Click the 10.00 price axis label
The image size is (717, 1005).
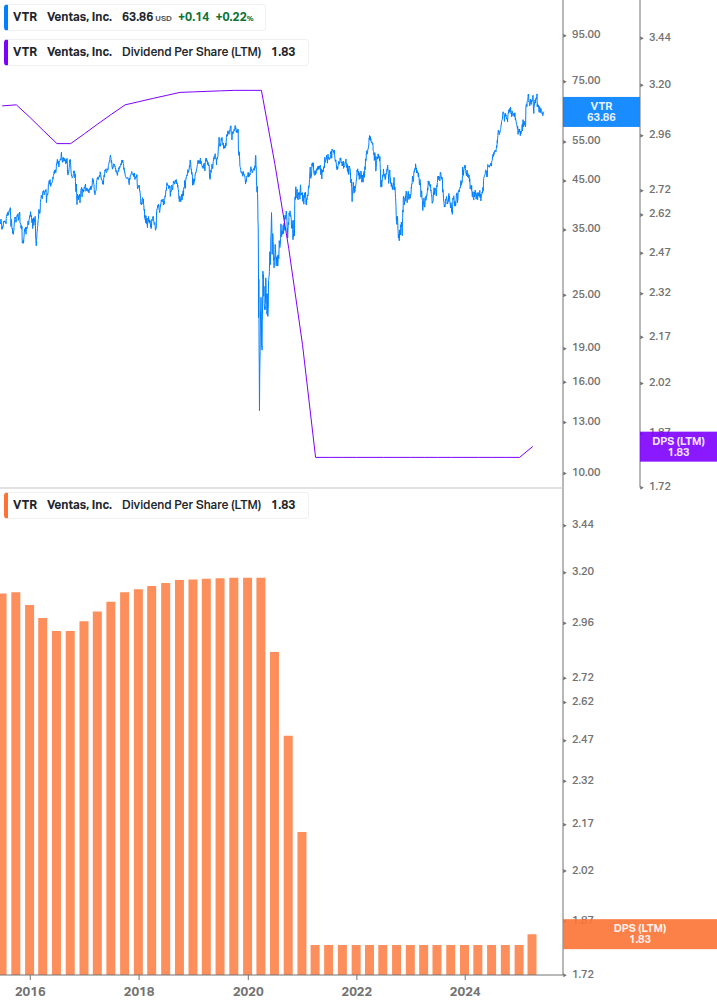(586, 472)
